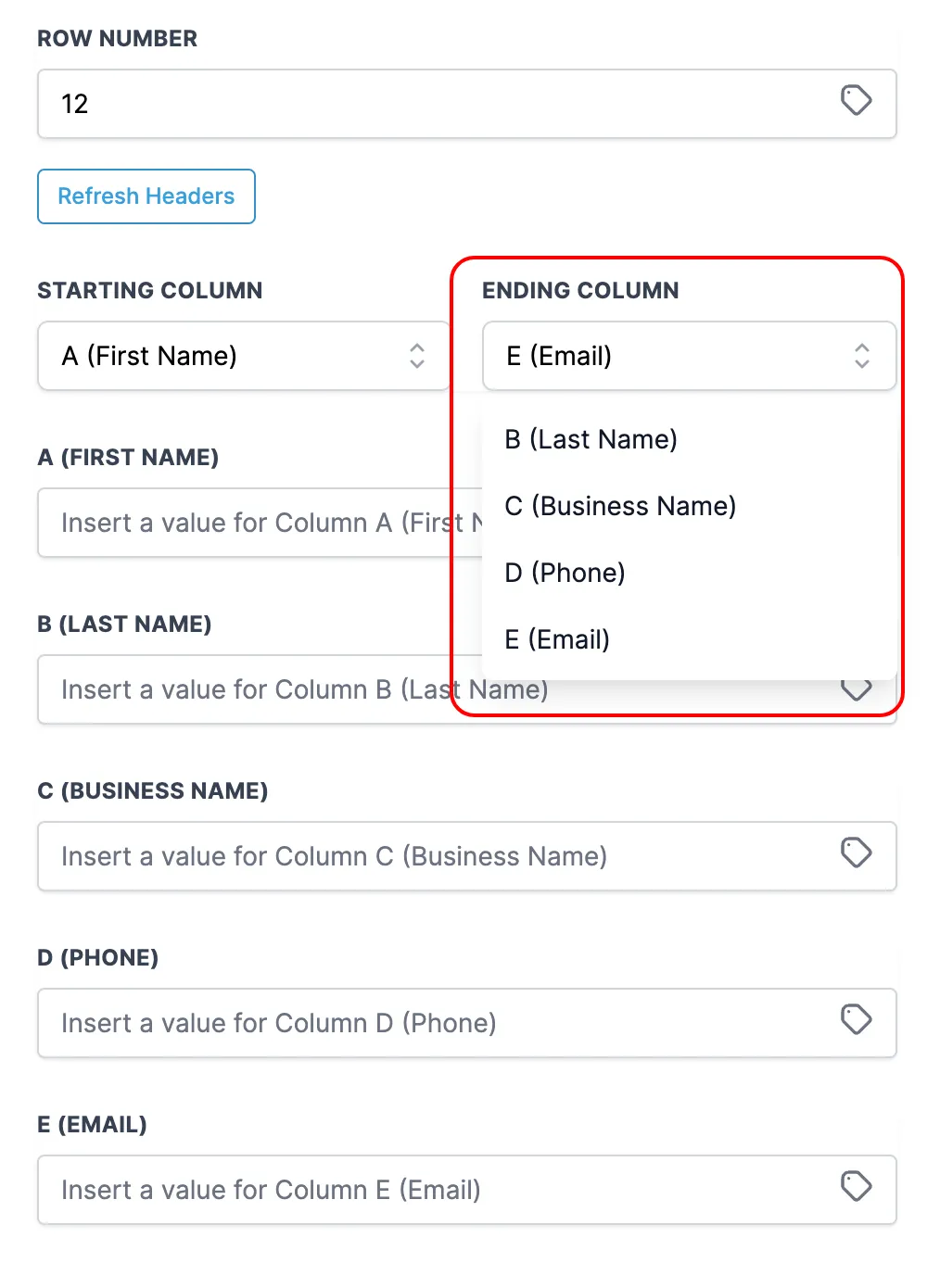Viewport: 940px width, 1288px height.
Task: Click the tag icon in Column E Email field
Action: click(x=856, y=1186)
